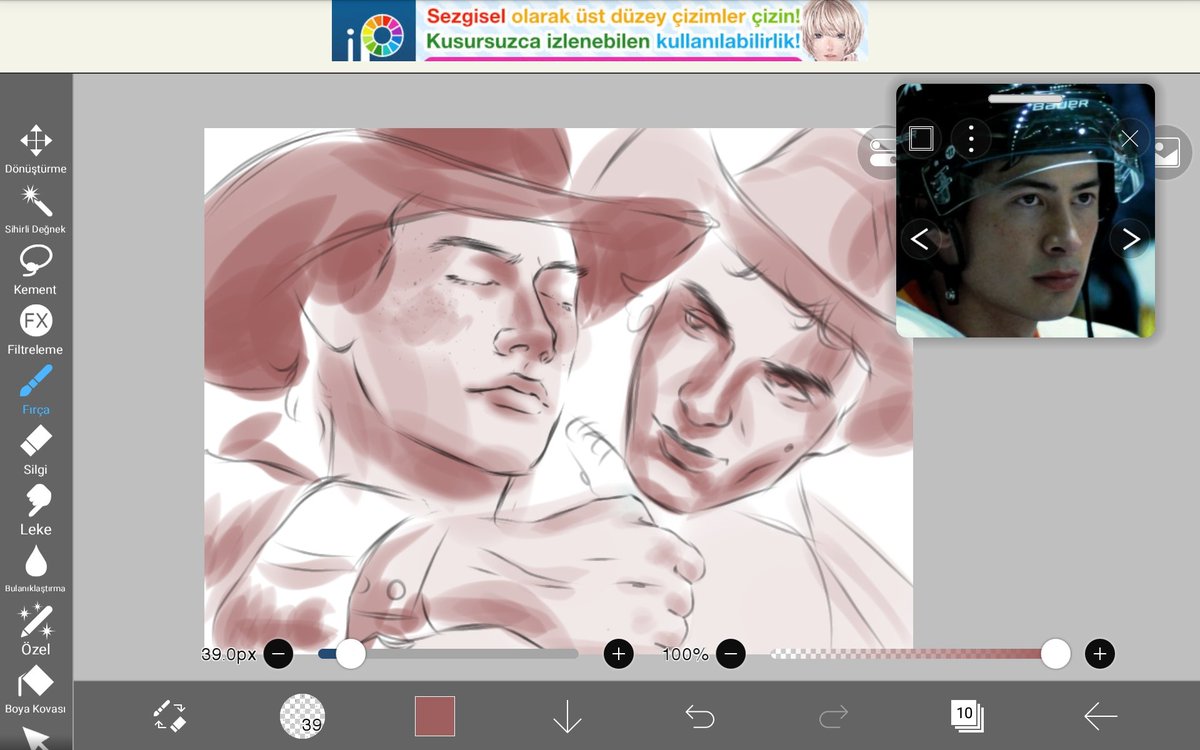This screenshot has height=750, width=1200.
Task: Open the ibisPaint advertisement banner
Action: pyautogui.click(x=600, y=31)
